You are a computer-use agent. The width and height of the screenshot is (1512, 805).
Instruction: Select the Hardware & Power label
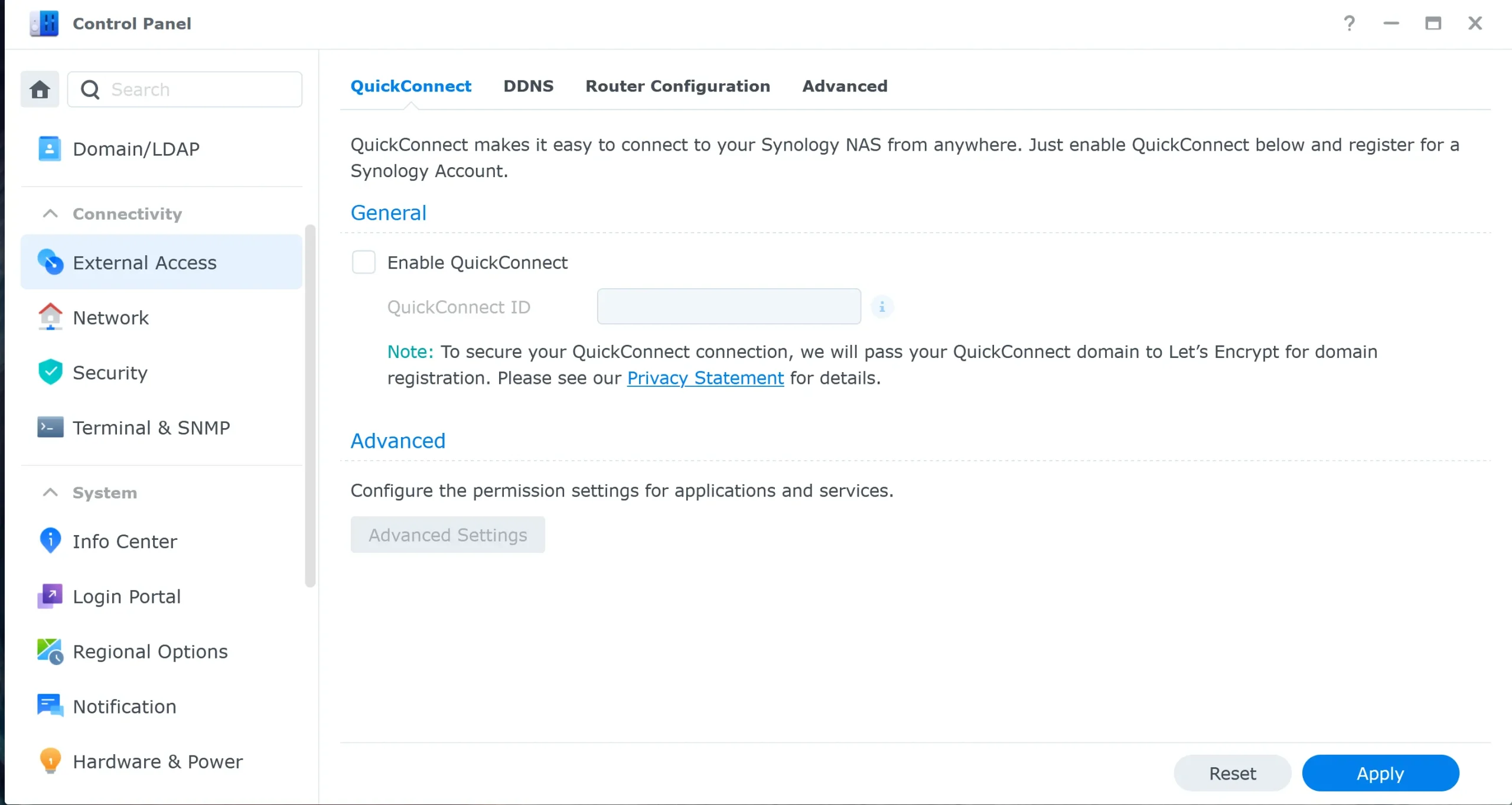[158, 761]
